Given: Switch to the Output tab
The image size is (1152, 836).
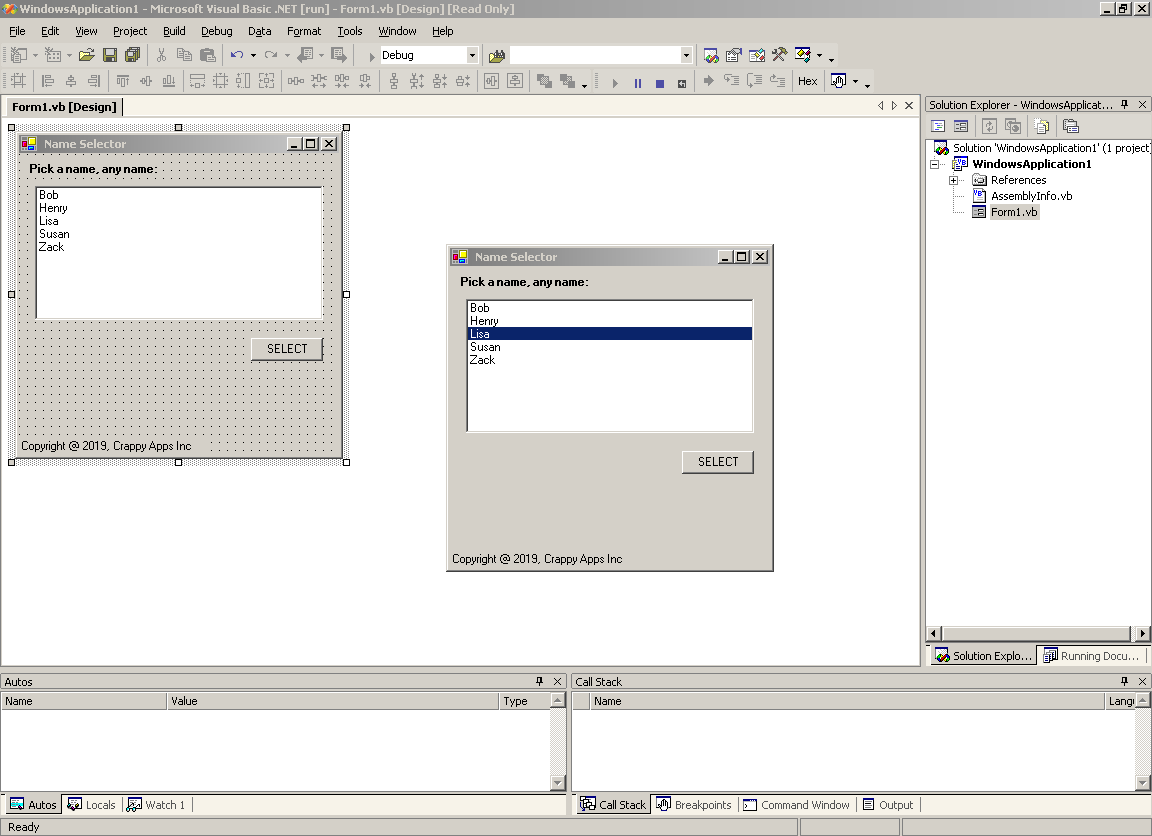Looking at the screenshot, I should [x=888, y=805].
